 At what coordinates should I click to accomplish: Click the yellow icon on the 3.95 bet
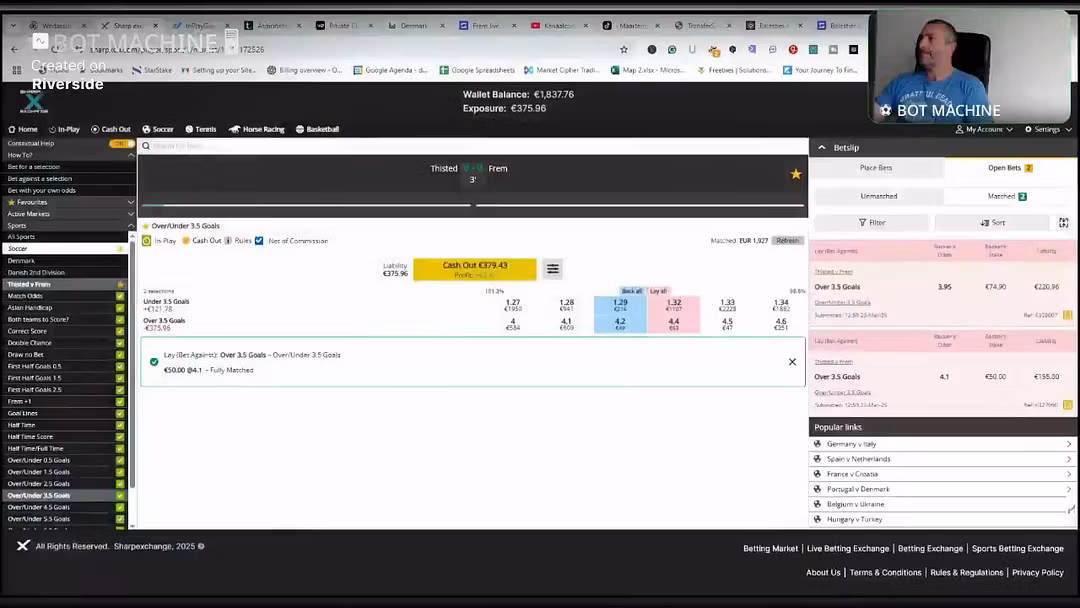[x=1067, y=315]
